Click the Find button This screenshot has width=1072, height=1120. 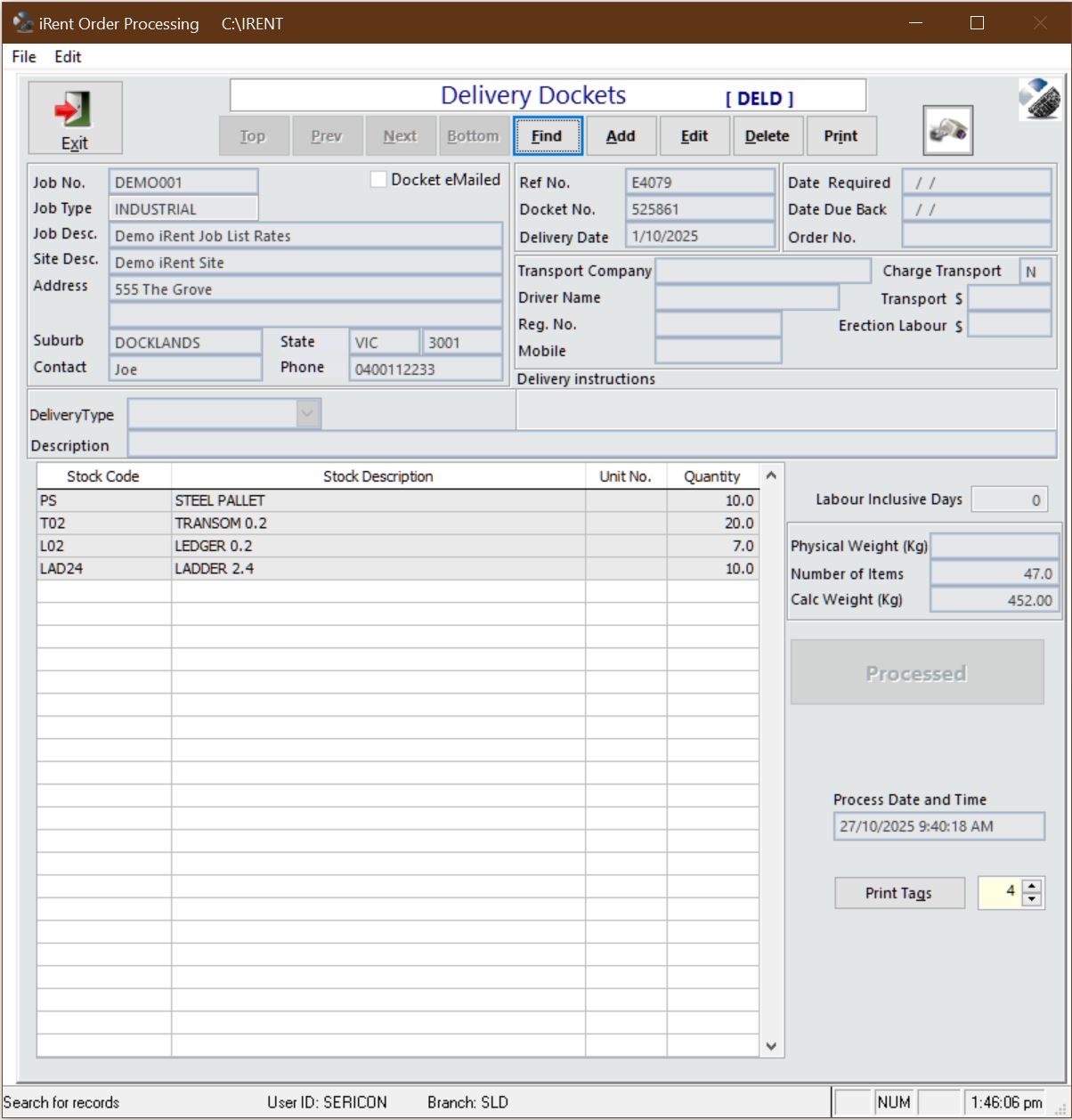point(547,136)
